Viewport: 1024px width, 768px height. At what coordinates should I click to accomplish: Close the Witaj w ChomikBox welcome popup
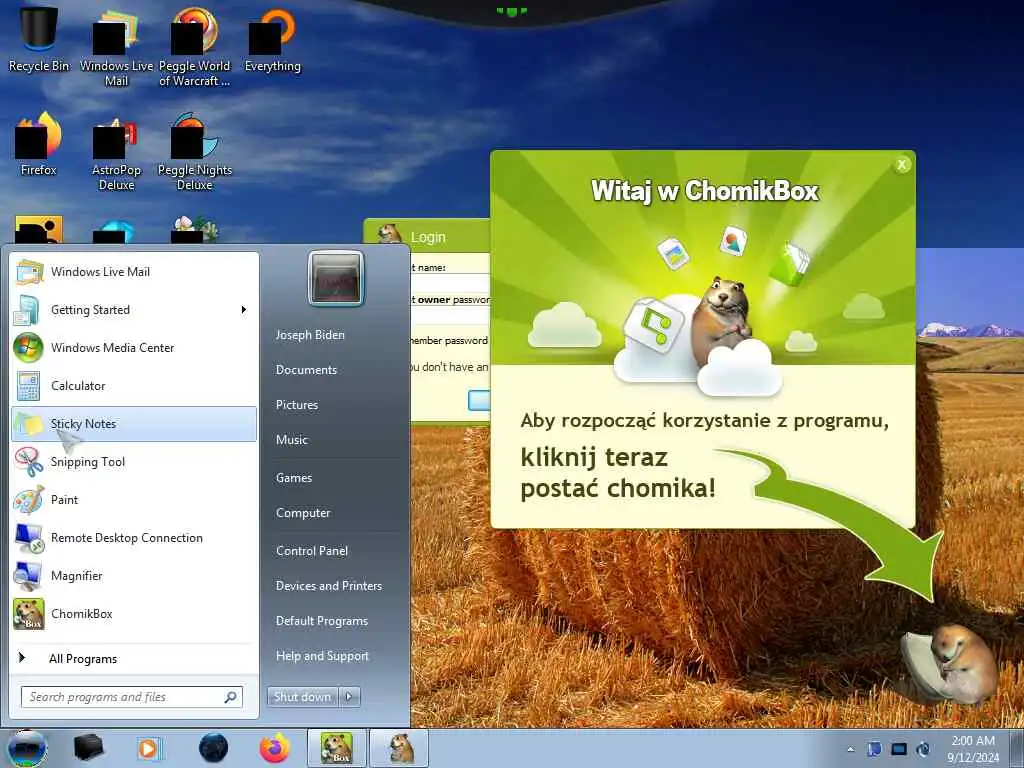pos(902,165)
